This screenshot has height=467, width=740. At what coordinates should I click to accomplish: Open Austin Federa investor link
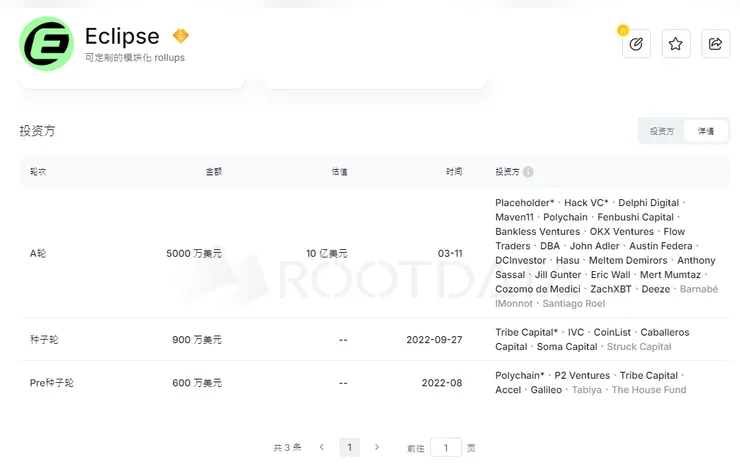tap(661, 246)
